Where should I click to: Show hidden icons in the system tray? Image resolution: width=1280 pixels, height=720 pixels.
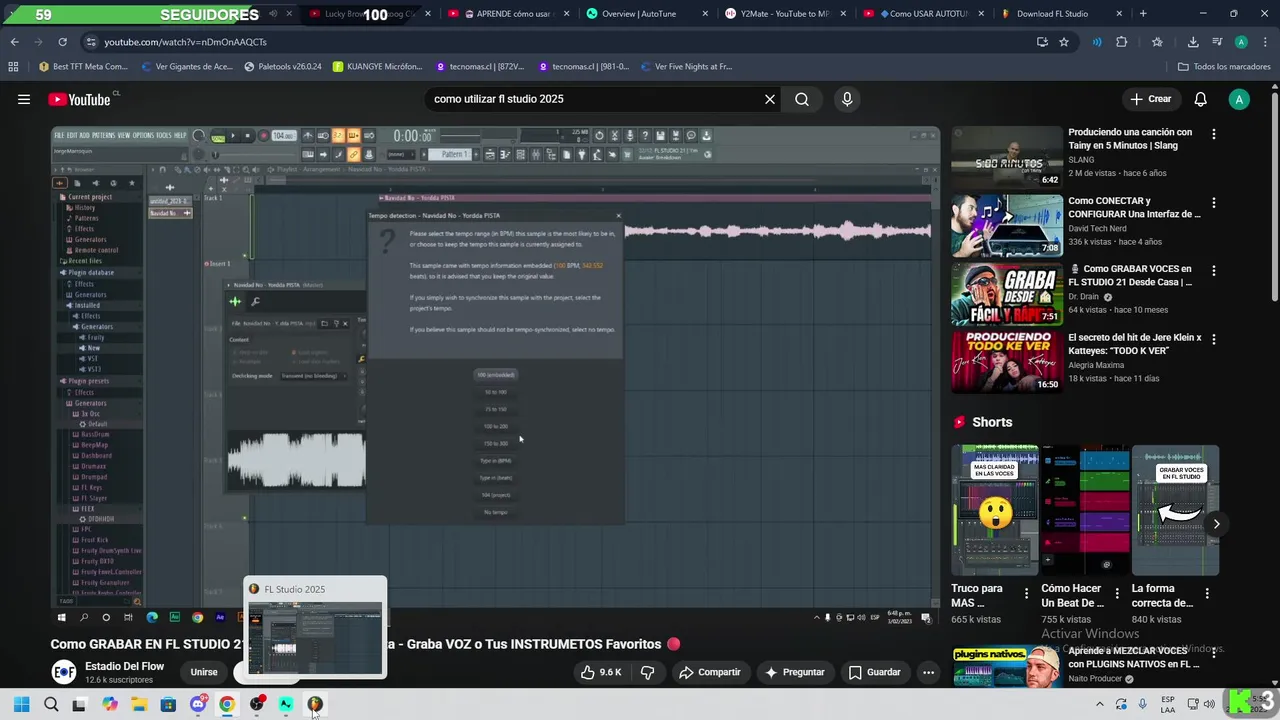[x=1100, y=704]
